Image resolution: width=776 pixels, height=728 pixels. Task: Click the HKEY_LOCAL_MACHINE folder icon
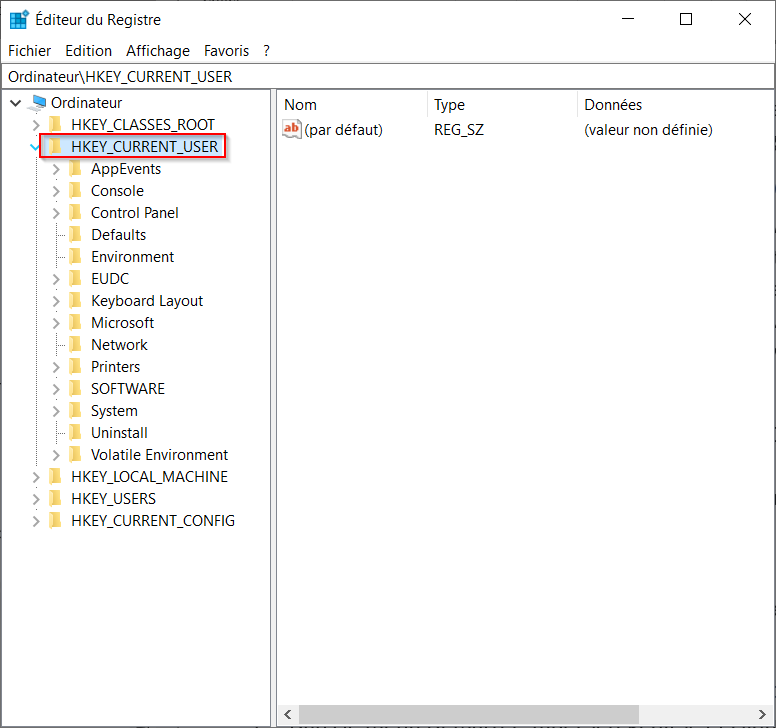pos(55,477)
